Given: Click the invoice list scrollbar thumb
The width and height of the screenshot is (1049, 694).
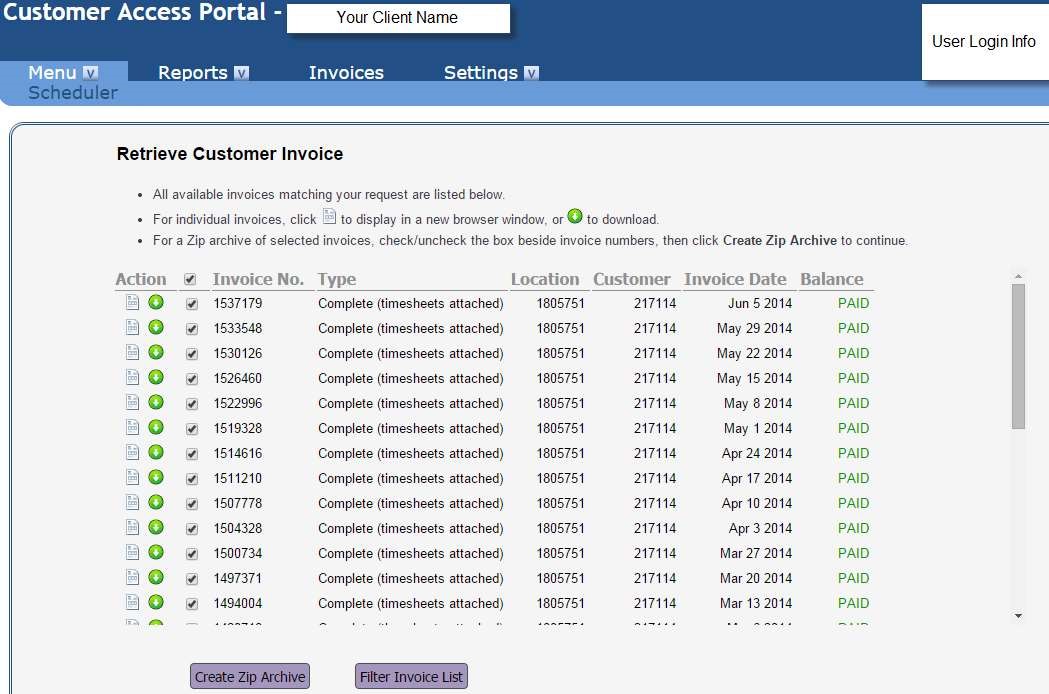Looking at the screenshot, I should pos(1018,356).
